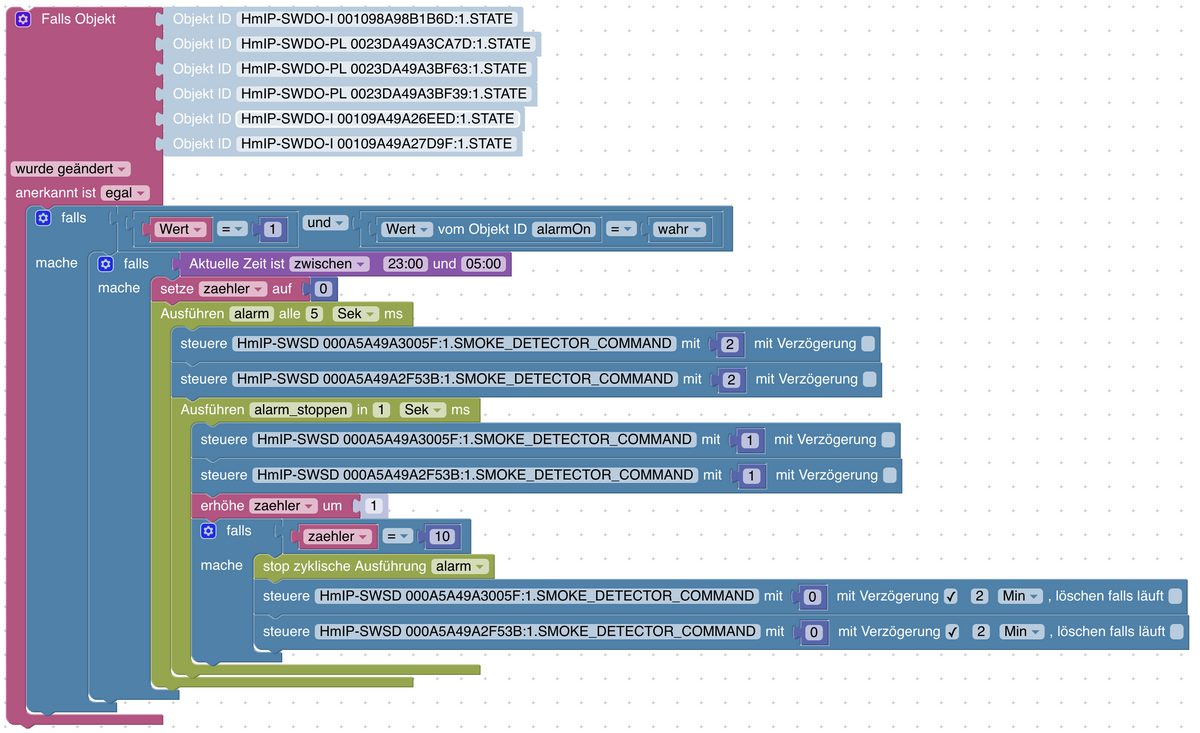Viewport: 1200px width, 733px height.
Task: Select Objekt ID HmIP-SWDO-PL 0023DA49A3CA7D:1.STATE
Action: 386,44
